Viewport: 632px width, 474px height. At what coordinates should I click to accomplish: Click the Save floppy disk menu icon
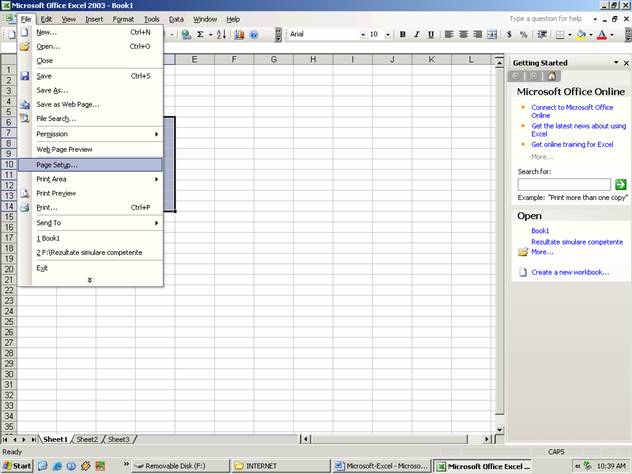[x=25, y=76]
